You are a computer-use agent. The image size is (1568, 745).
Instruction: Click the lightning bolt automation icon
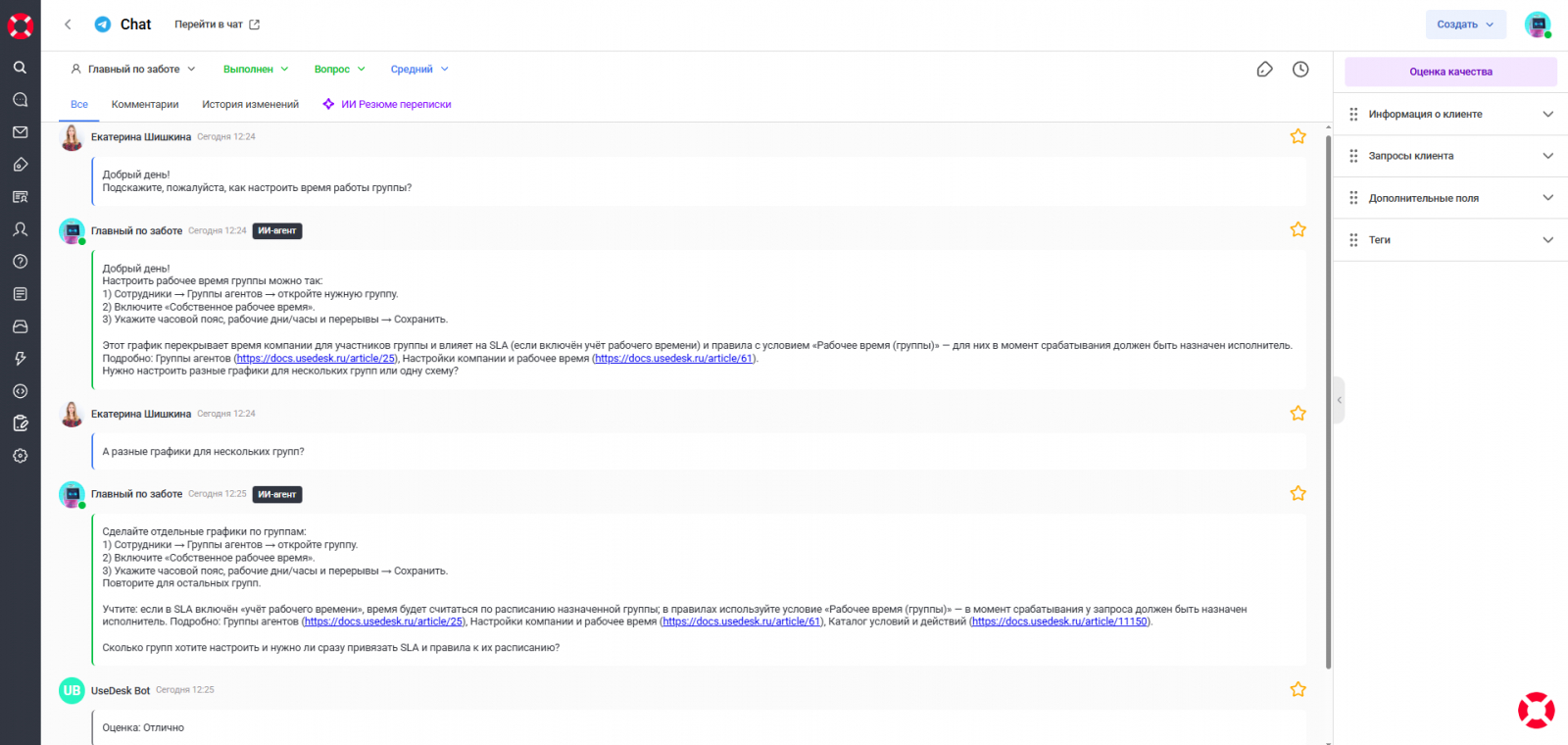click(20, 359)
